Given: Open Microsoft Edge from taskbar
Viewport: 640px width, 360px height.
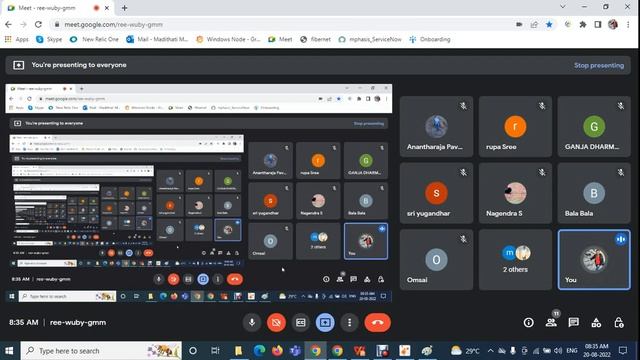Looking at the screenshot, I should tap(259, 351).
